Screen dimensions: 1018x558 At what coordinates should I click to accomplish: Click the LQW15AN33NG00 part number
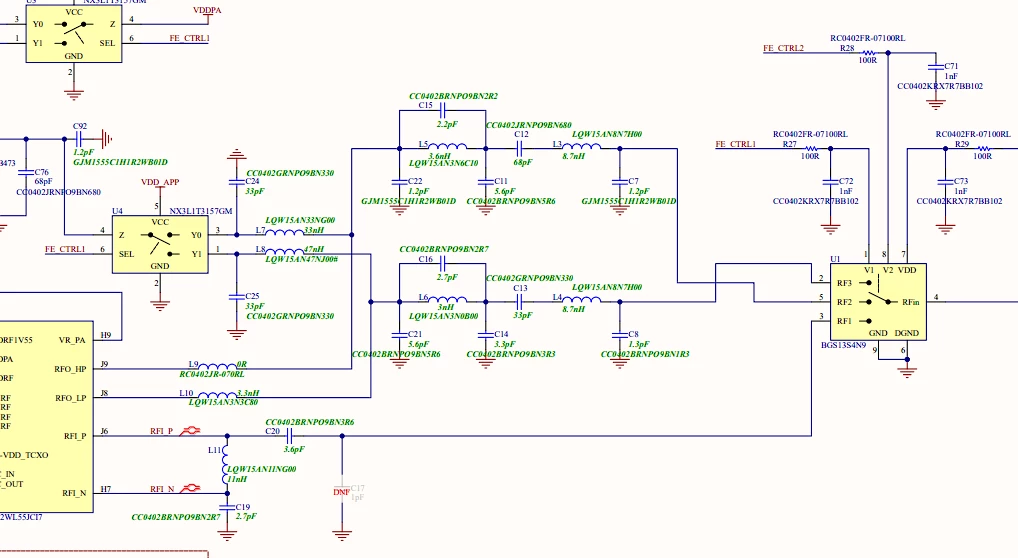coord(300,220)
